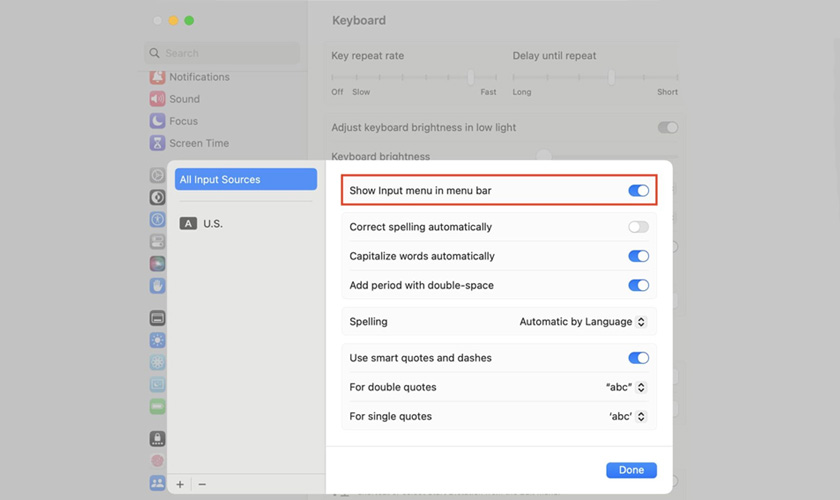Click the minus button to remove input source
The width and height of the screenshot is (840, 500).
(x=202, y=484)
